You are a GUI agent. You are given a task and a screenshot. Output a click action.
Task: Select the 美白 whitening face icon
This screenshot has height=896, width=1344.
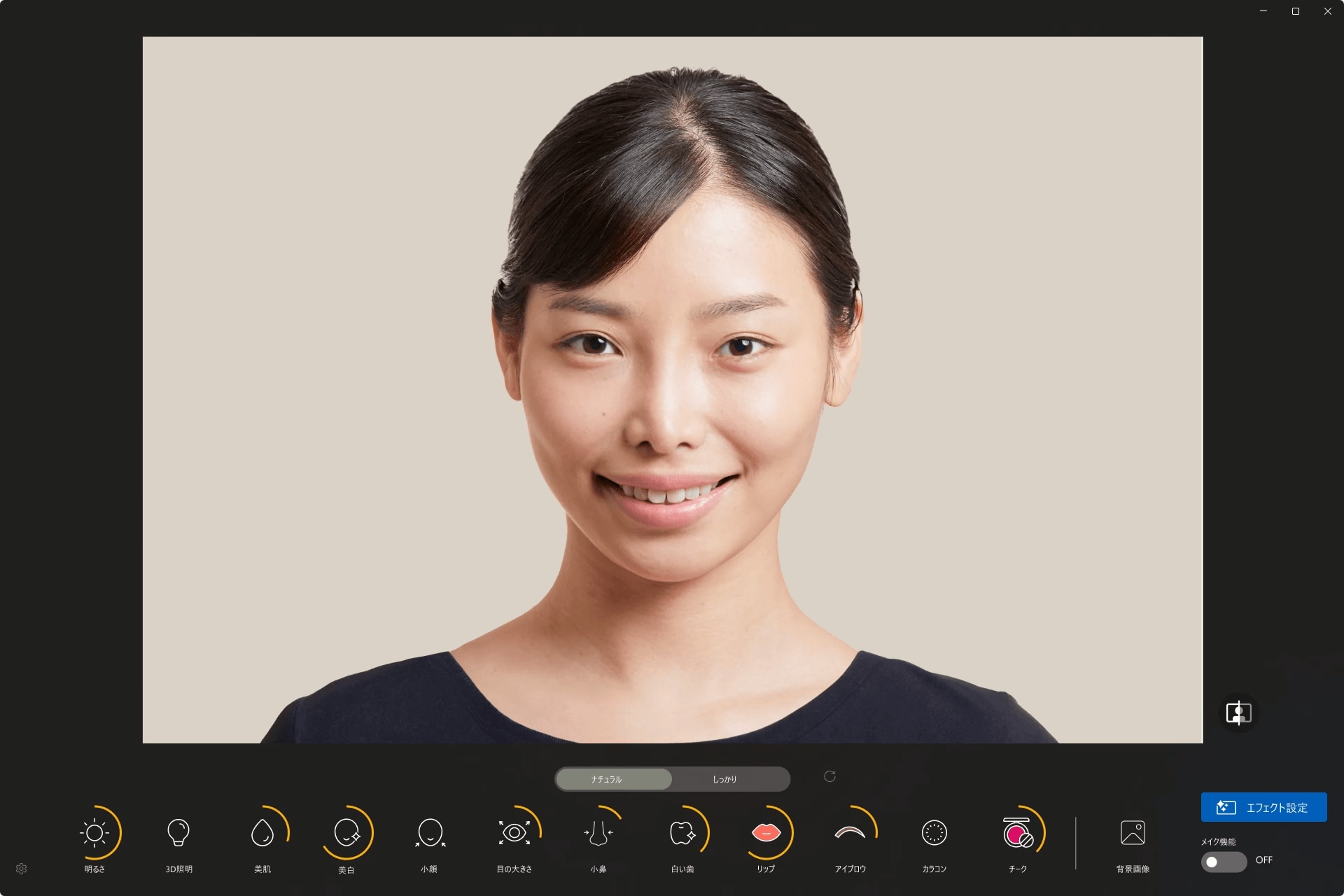click(346, 832)
